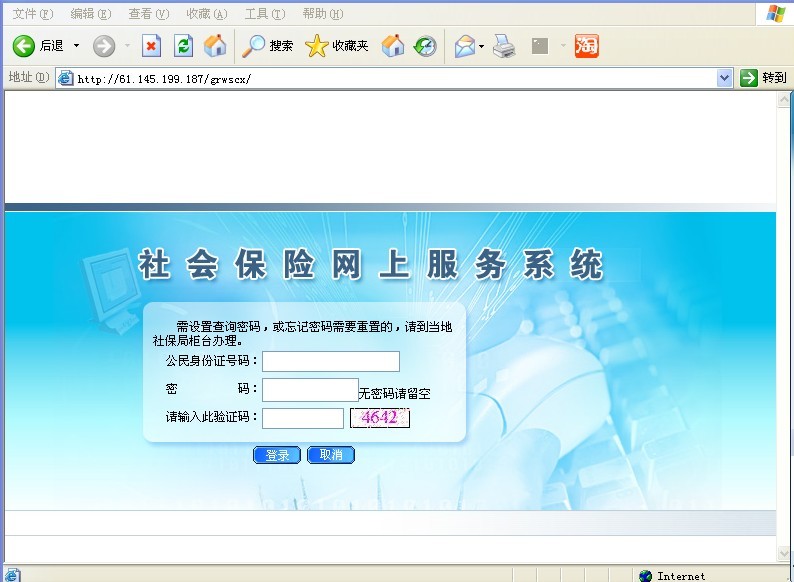Click the orange Taobao toolbar icon
The height and width of the screenshot is (582, 794).
click(x=587, y=46)
